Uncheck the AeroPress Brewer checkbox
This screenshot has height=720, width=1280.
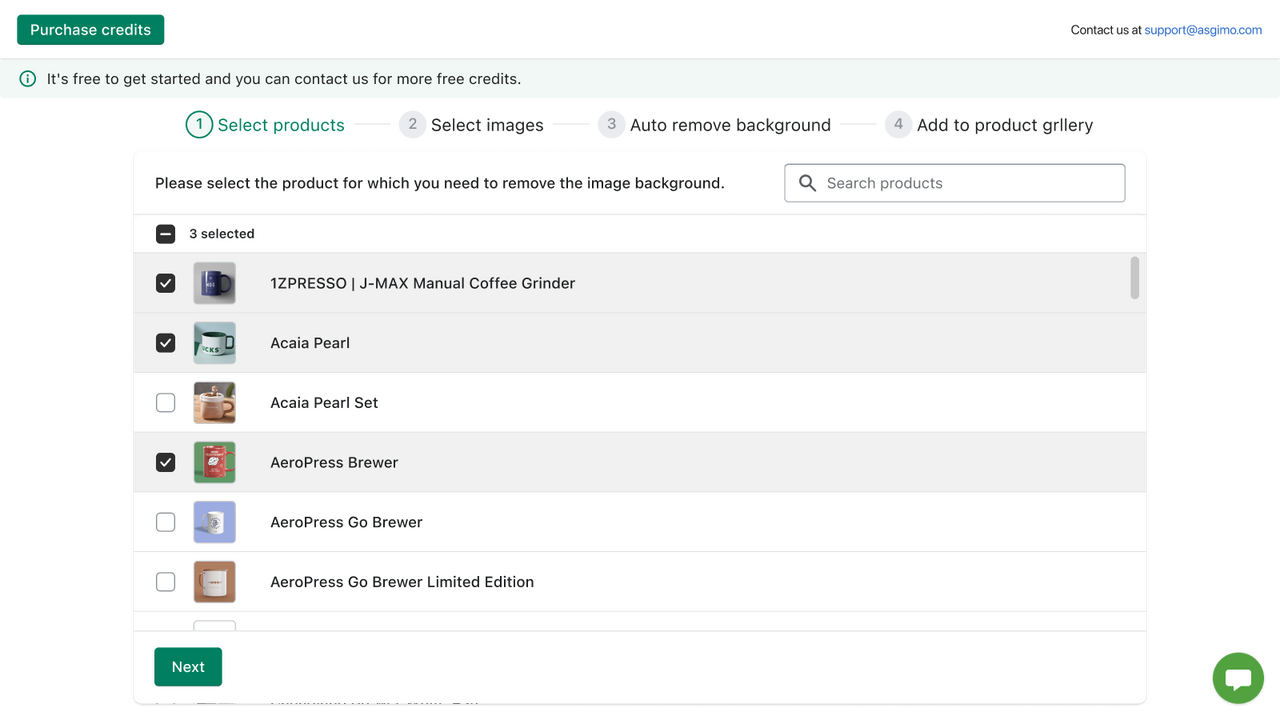pyautogui.click(x=165, y=462)
